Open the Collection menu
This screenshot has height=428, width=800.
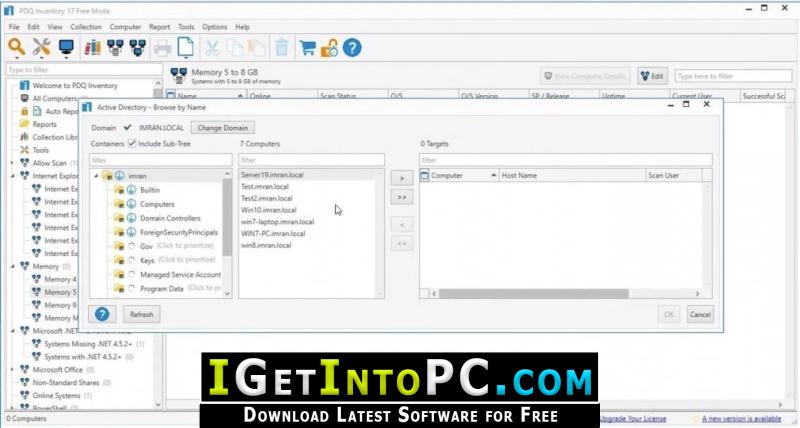tap(86, 27)
